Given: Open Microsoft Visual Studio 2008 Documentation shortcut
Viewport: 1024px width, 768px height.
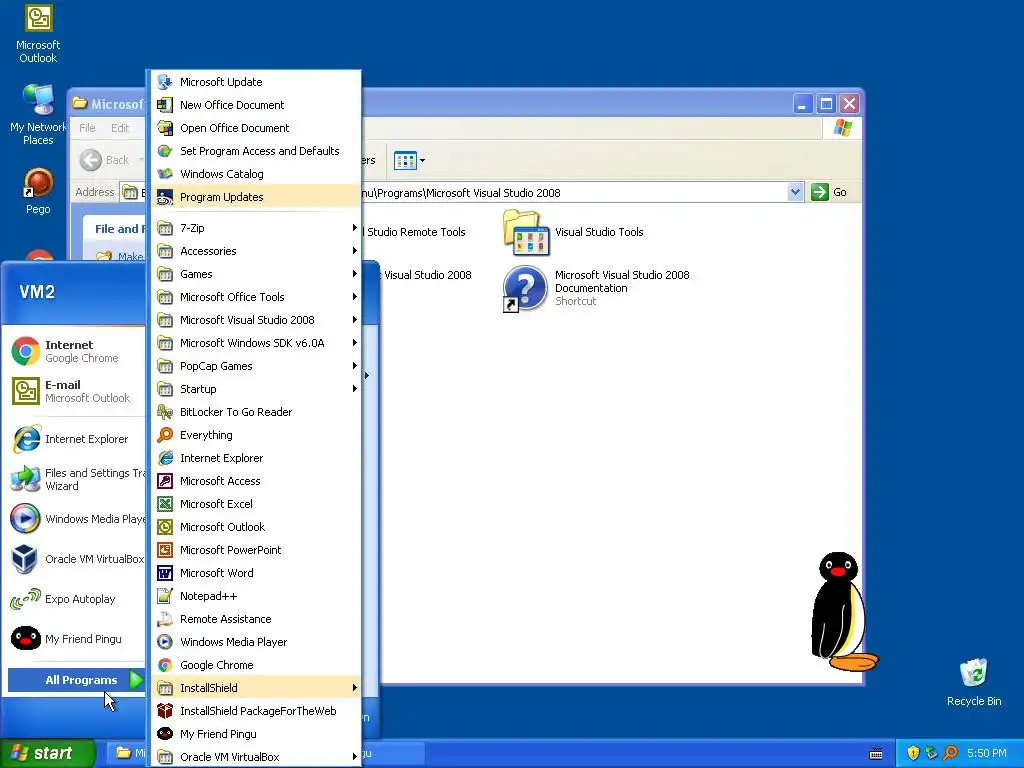Looking at the screenshot, I should 596,289.
